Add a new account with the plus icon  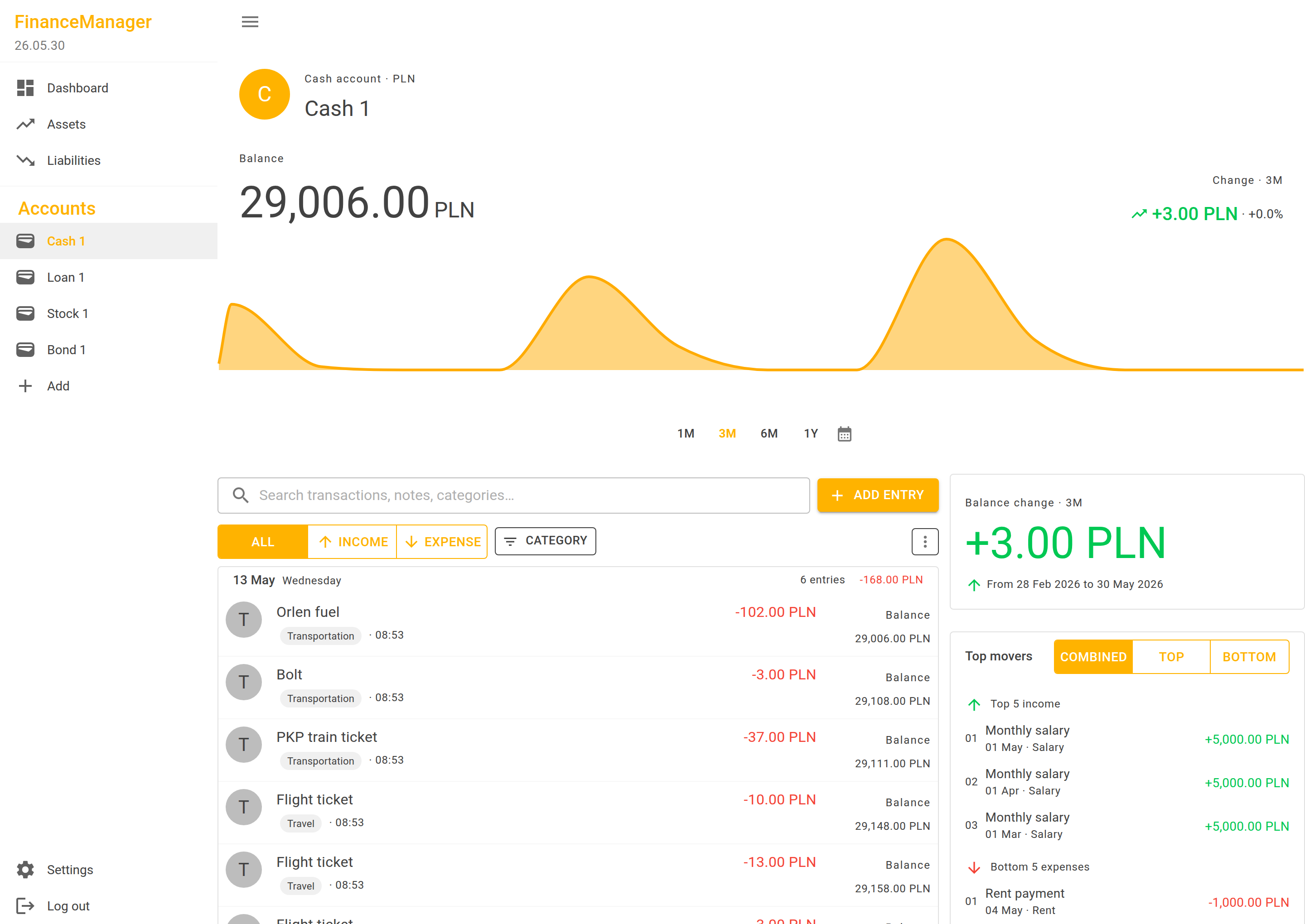pyautogui.click(x=26, y=386)
